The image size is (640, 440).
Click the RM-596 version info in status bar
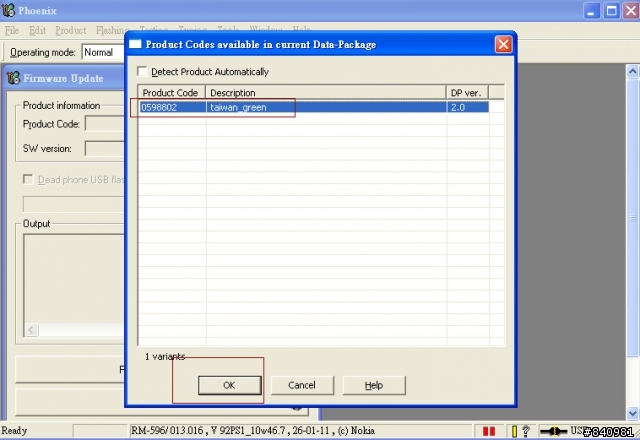point(253,431)
